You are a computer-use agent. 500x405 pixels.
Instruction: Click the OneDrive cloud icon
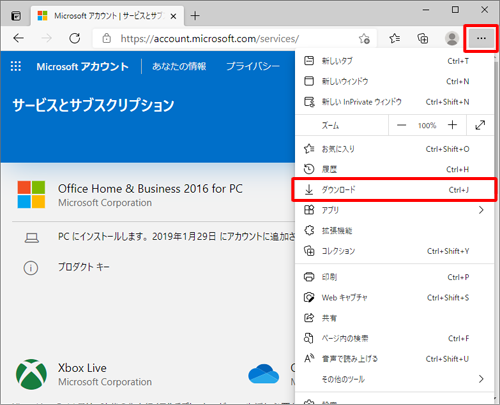(263, 374)
